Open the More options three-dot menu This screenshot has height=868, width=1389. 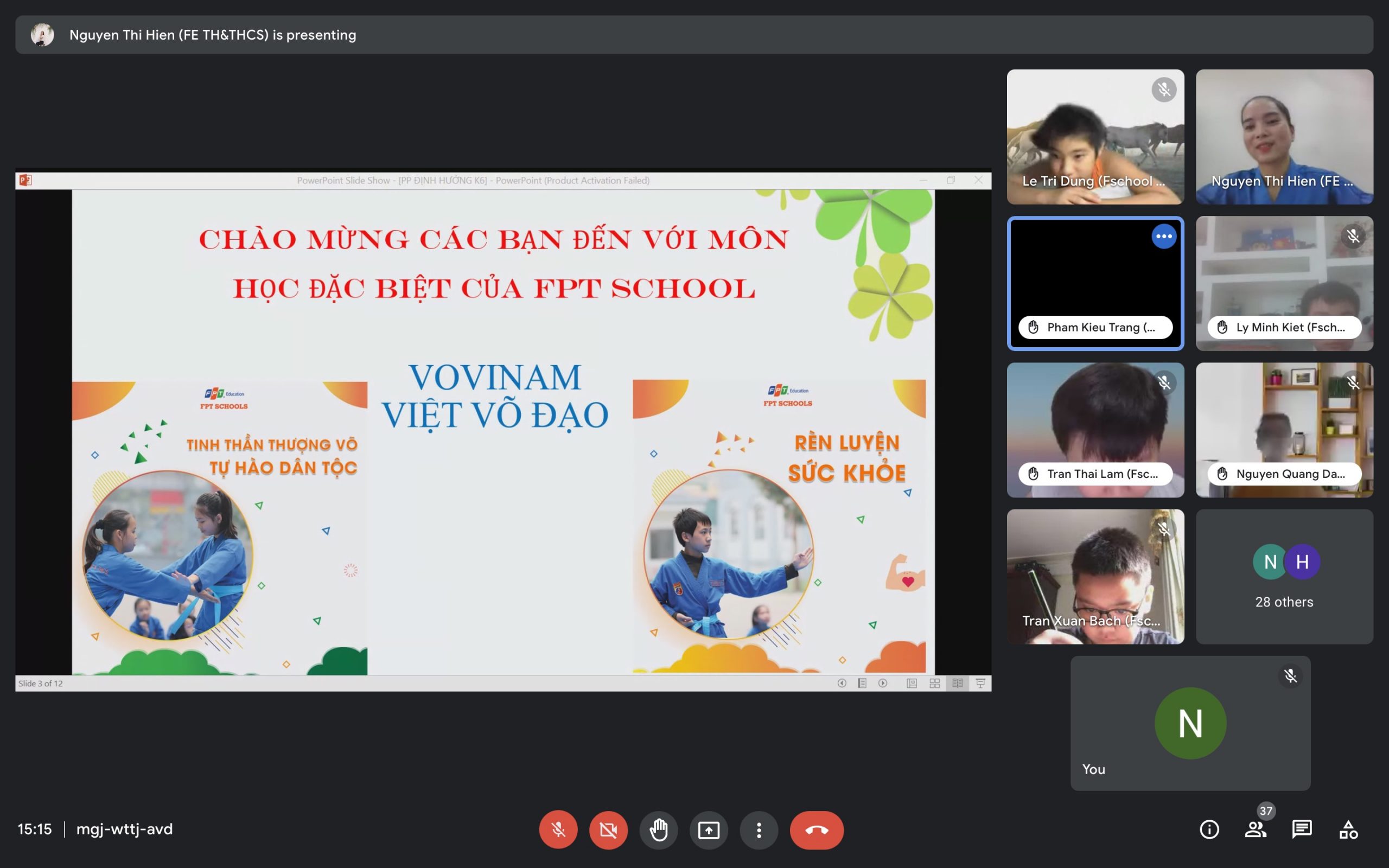759,829
